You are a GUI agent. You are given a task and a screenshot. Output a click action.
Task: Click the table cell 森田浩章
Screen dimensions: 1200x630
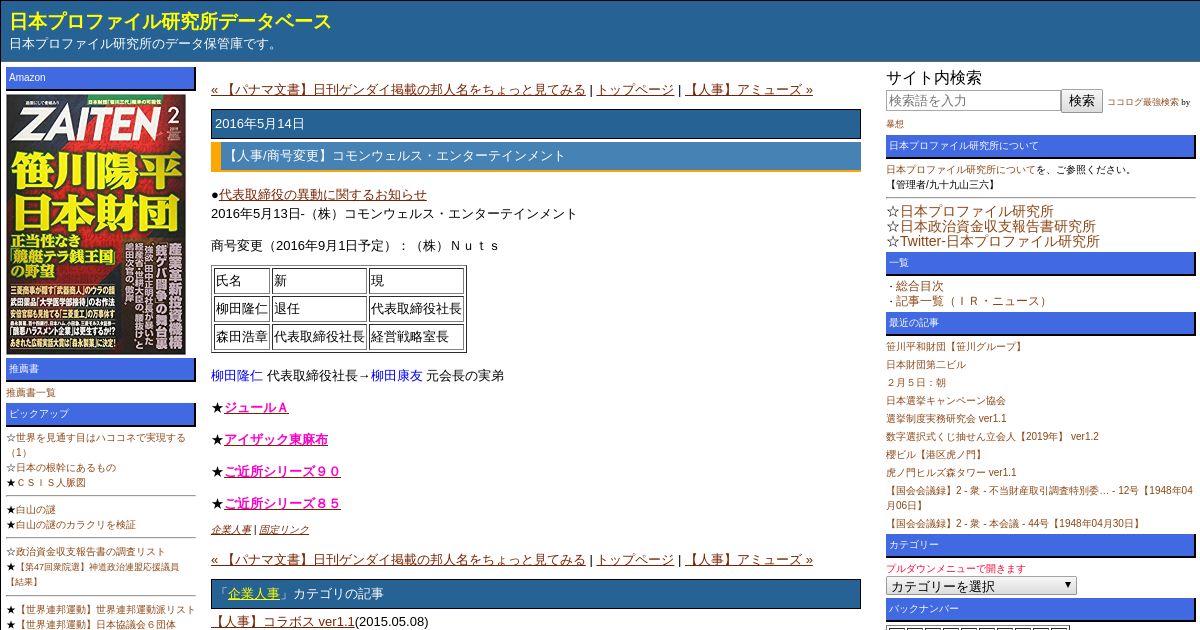pos(242,337)
